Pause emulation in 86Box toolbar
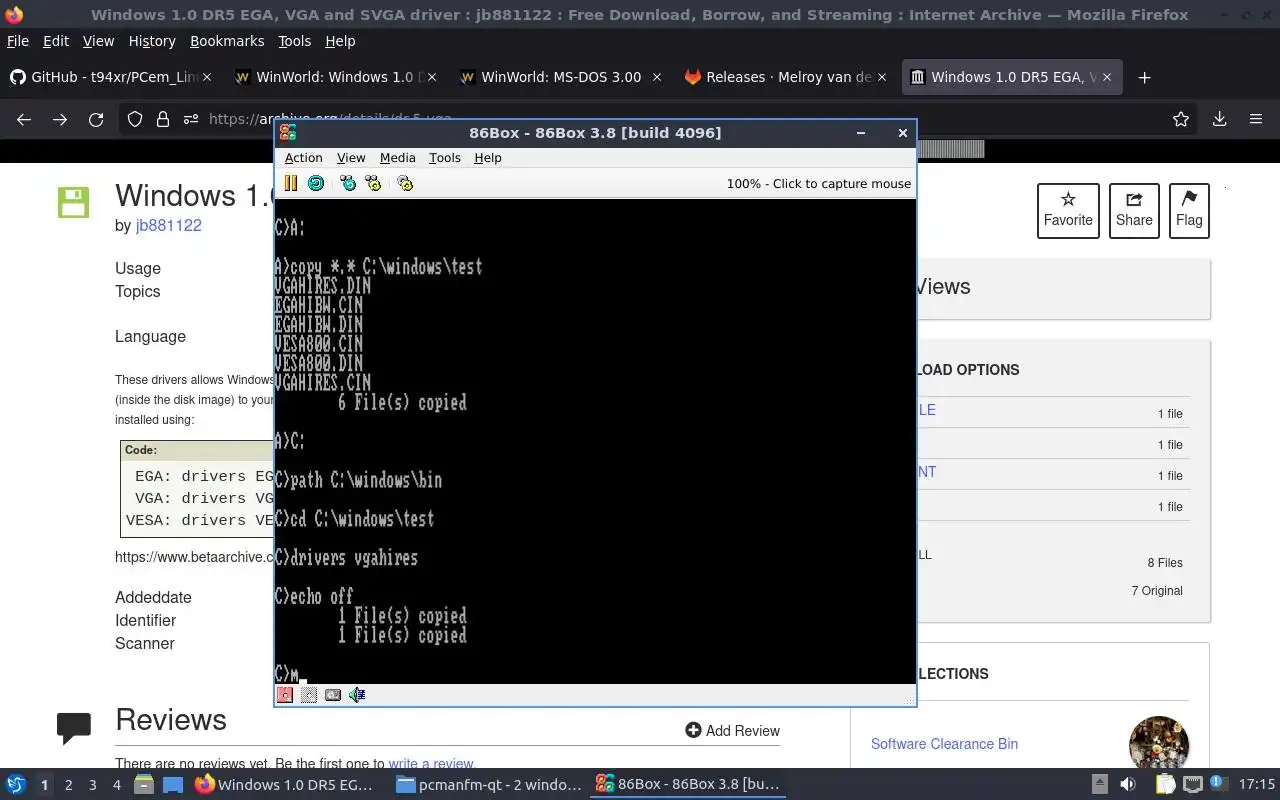 tap(290, 183)
